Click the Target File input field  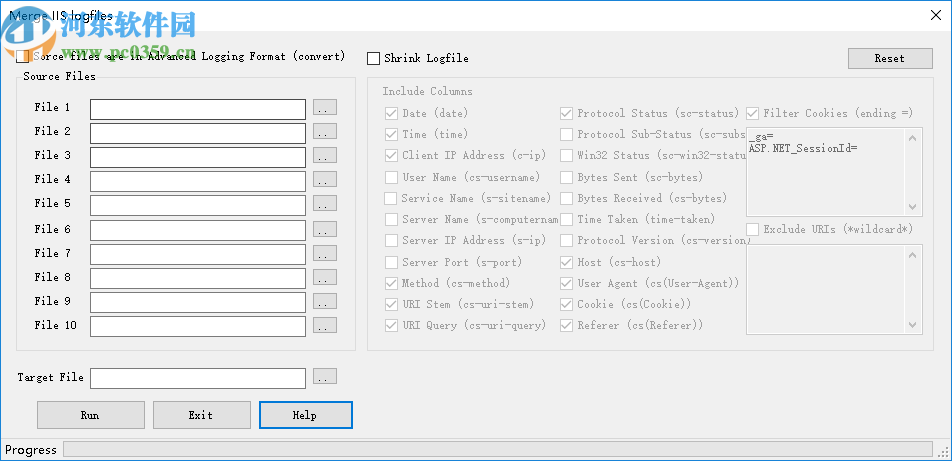tap(198, 378)
